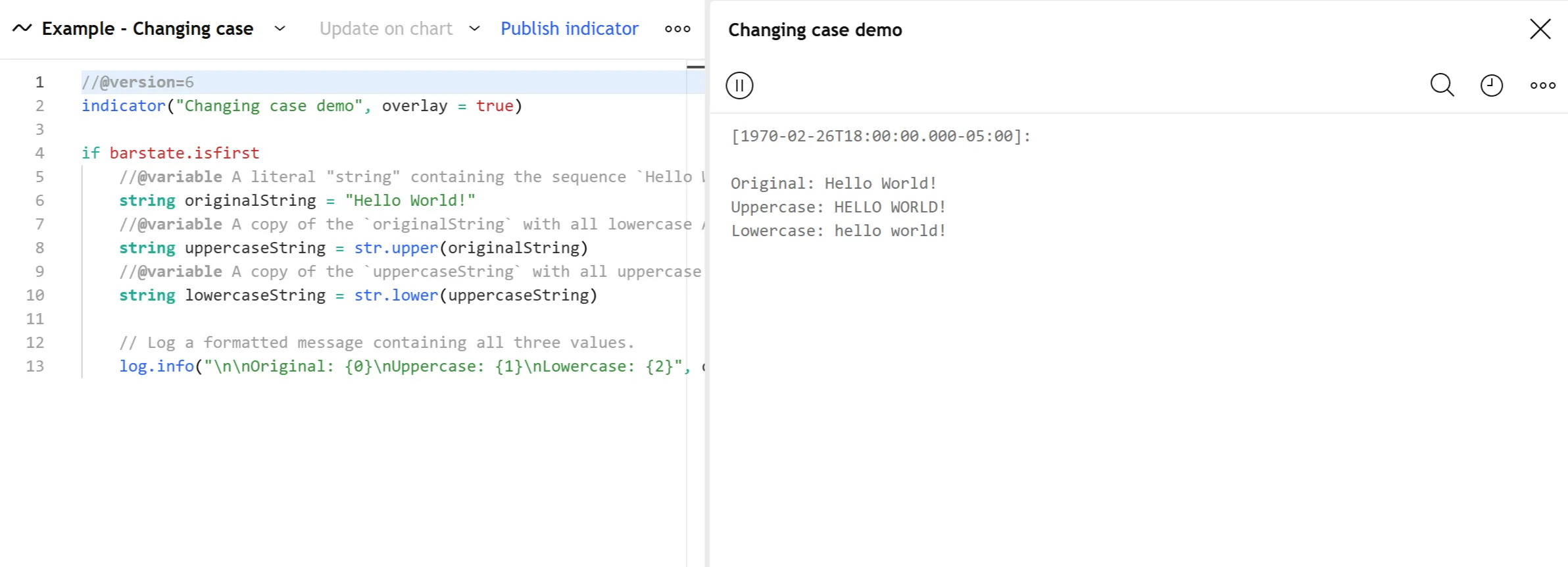Click script title Example - Changing case

pos(147,29)
